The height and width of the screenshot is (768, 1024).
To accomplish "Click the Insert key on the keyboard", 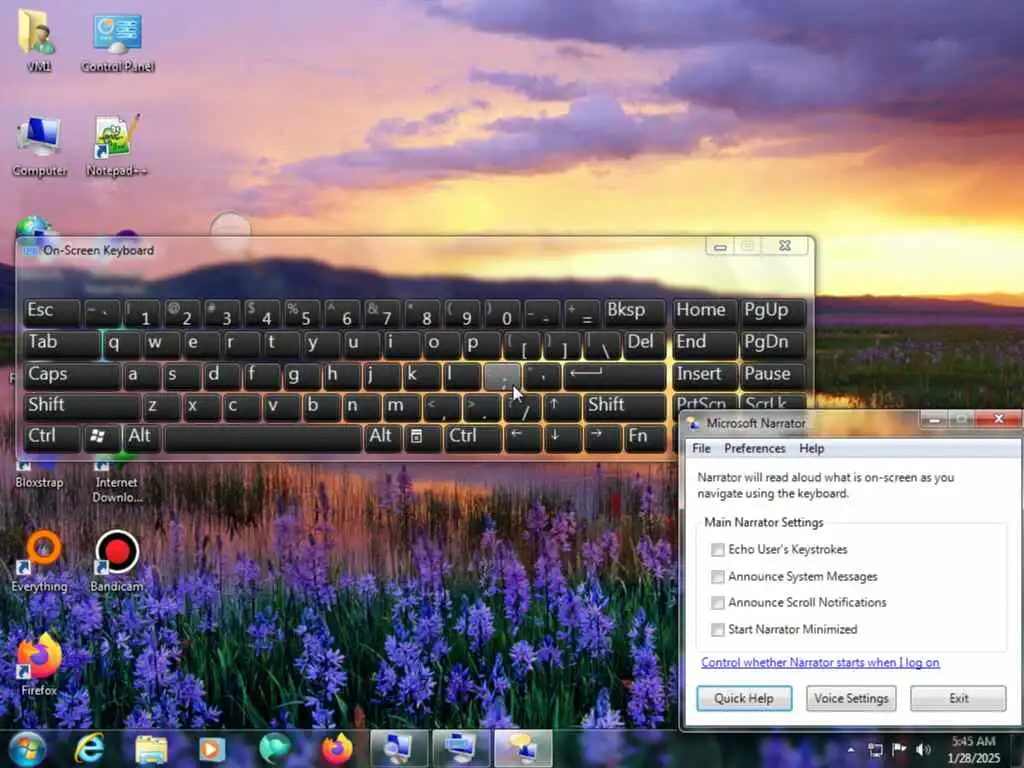I will point(704,376).
